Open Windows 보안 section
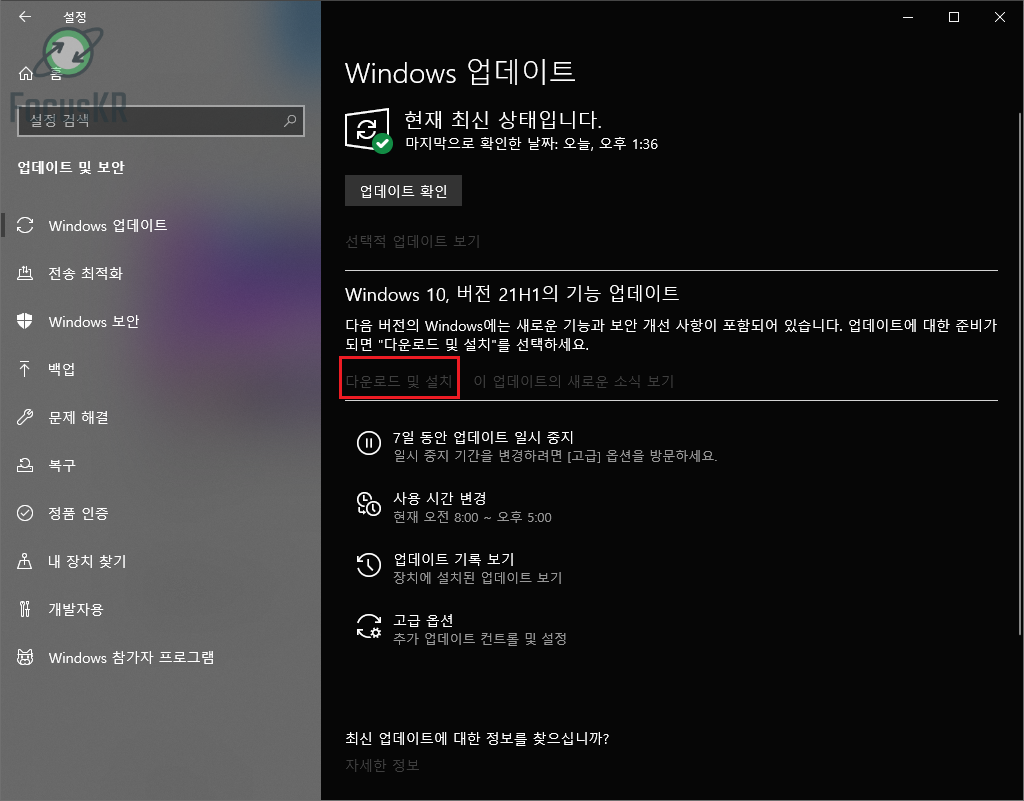The height and width of the screenshot is (801, 1024). coord(93,321)
